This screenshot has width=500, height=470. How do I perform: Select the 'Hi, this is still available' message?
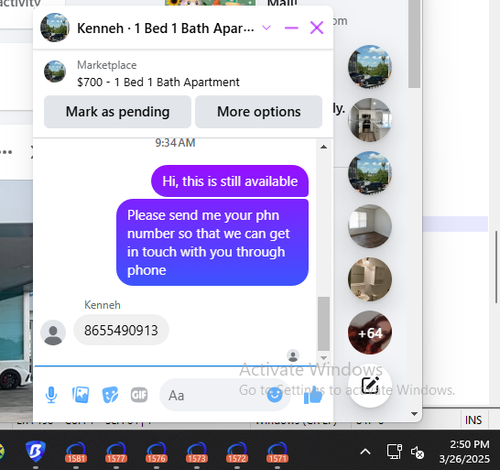[x=230, y=181]
